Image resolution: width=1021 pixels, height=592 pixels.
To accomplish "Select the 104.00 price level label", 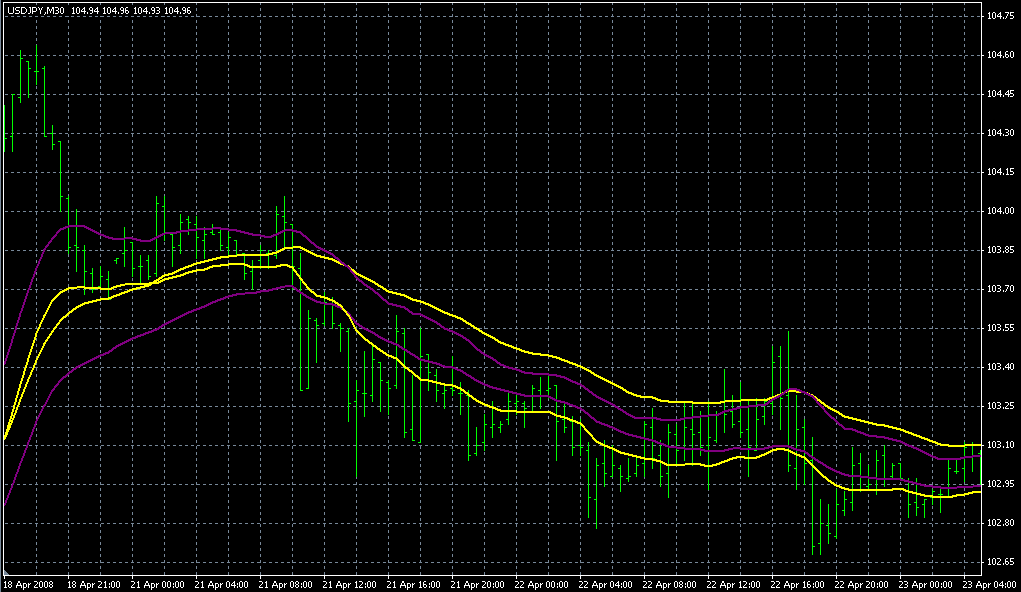I will (x=1000, y=211).
